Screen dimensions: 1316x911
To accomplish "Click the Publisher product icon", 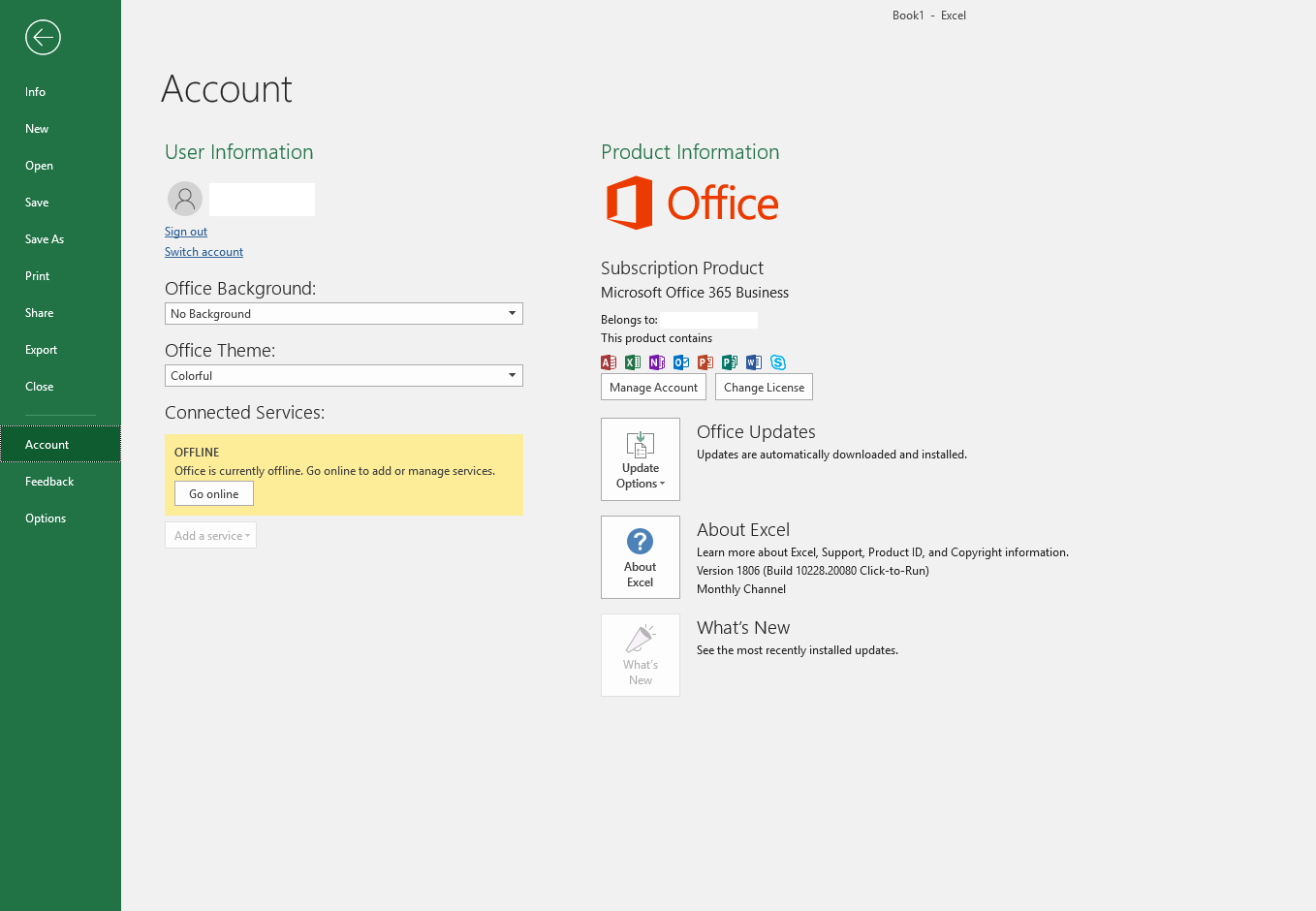I will tap(730, 362).
